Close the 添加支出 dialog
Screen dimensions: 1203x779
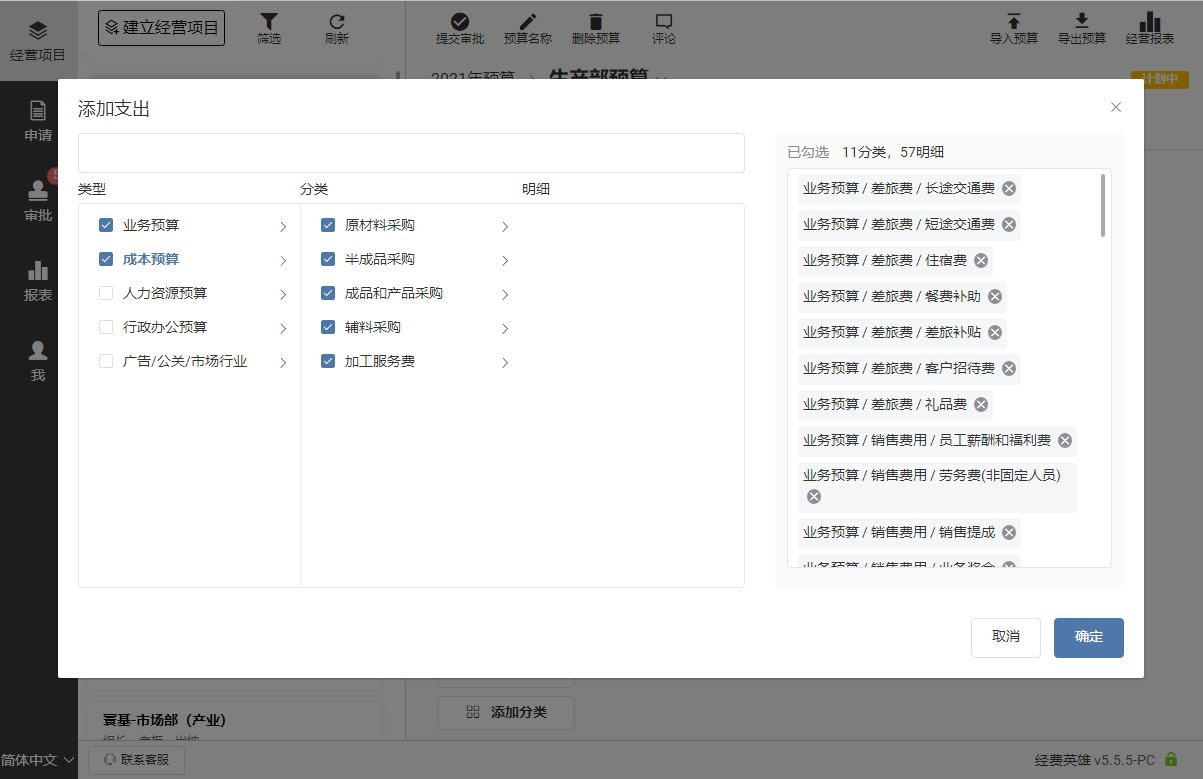coord(1116,107)
